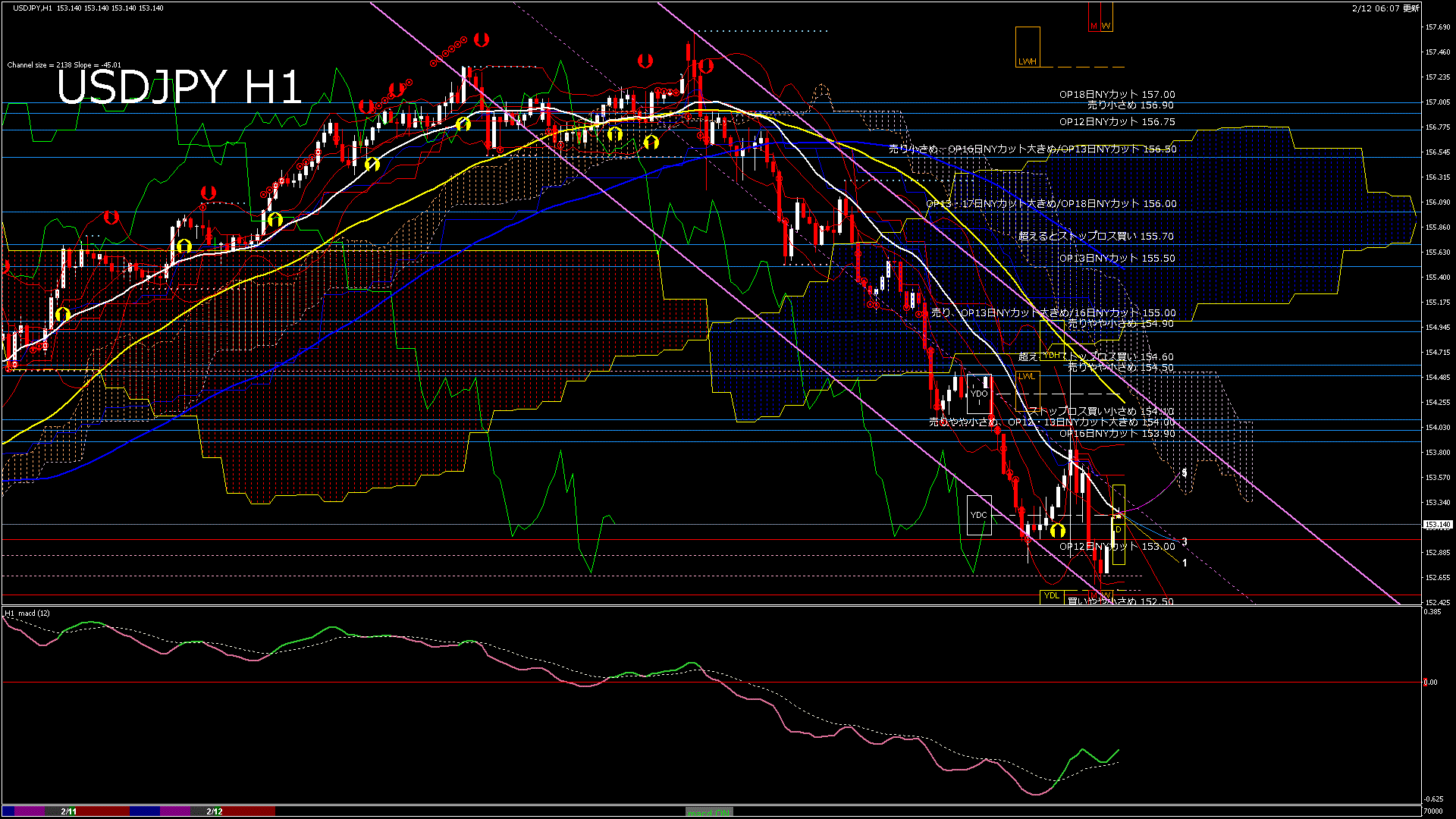Click the yellow YDL label box
This screenshot has width=1456, height=819.
(1052, 596)
